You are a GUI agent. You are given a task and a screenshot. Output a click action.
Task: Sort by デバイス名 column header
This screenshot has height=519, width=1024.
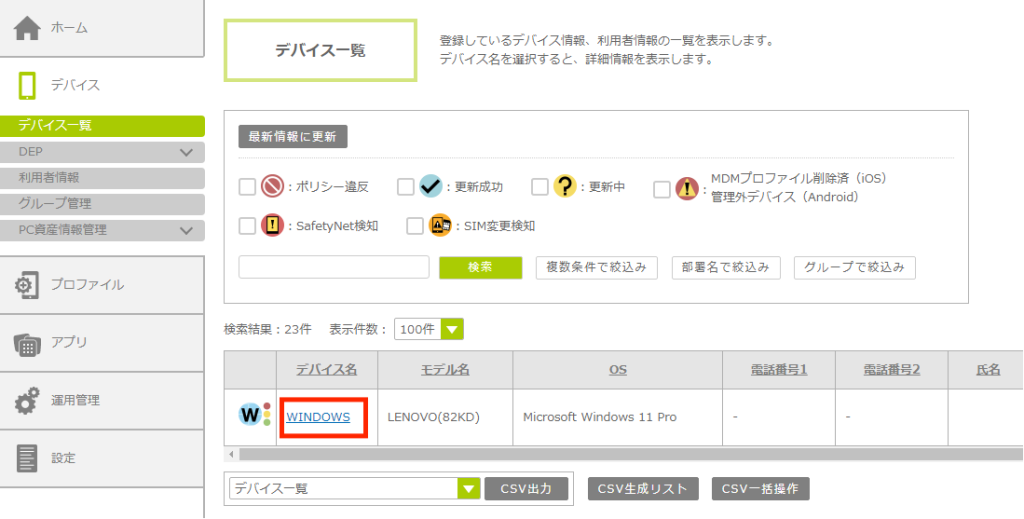coord(327,370)
